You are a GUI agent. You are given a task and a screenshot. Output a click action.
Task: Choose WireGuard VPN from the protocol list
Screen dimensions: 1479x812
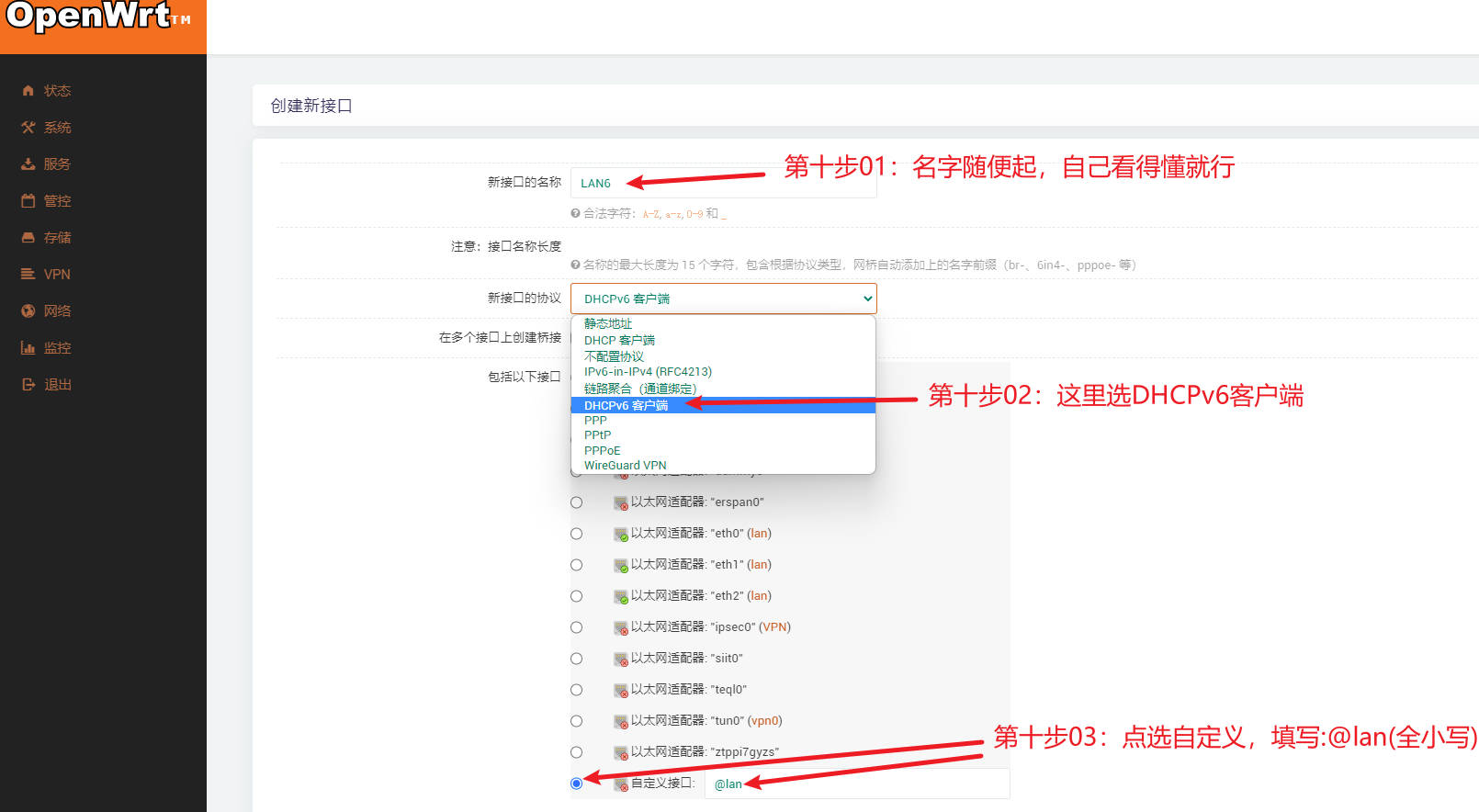(x=626, y=466)
